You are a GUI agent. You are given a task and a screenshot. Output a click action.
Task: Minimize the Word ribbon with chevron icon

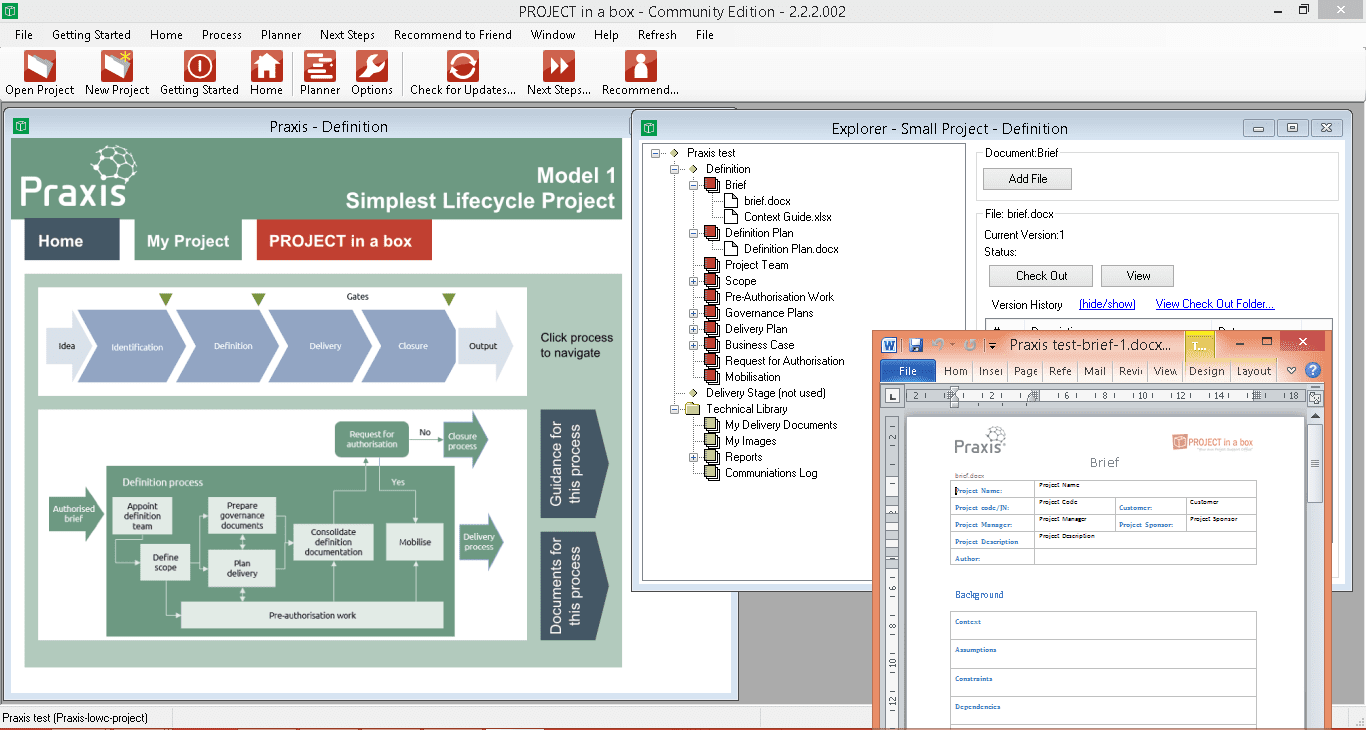(x=1292, y=371)
